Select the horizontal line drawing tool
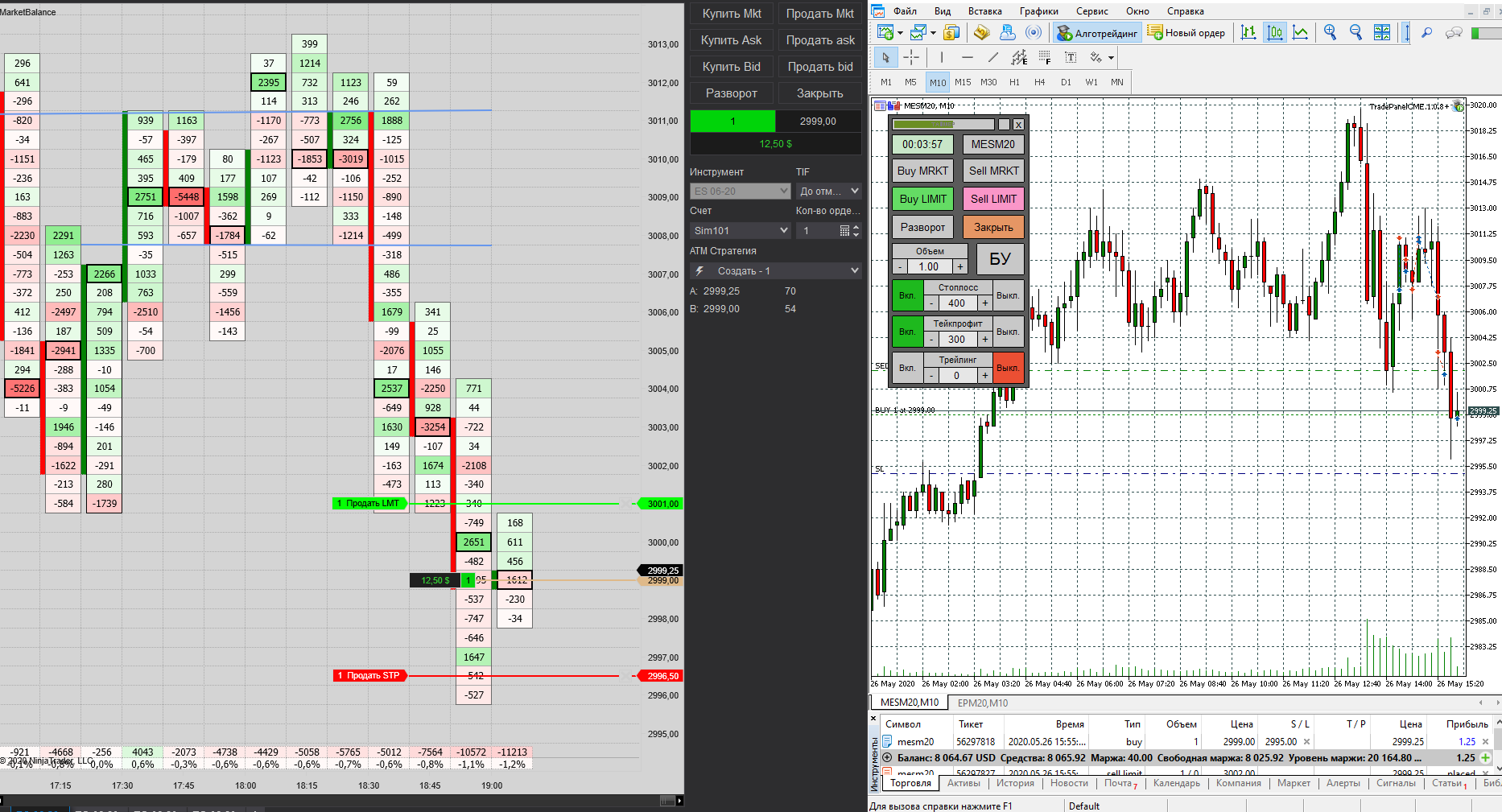The height and width of the screenshot is (812, 1502). click(968, 57)
